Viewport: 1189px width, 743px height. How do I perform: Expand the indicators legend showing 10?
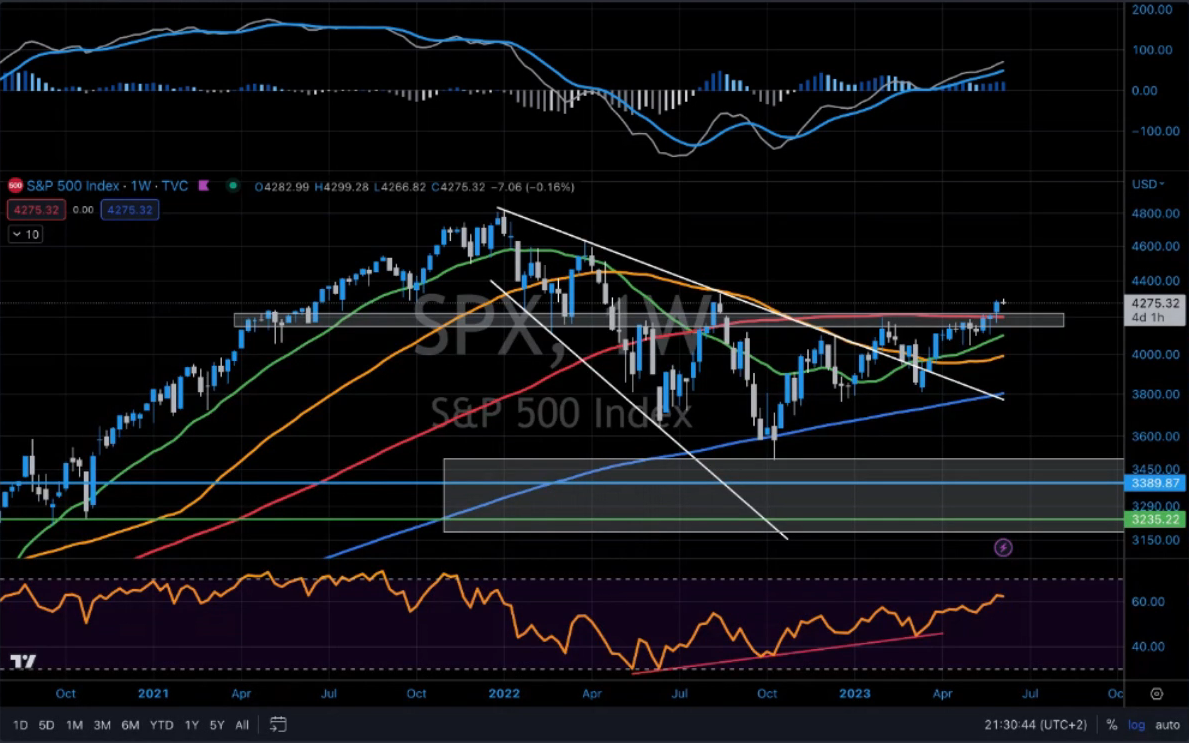pyautogui.click(x=26, y=234)
